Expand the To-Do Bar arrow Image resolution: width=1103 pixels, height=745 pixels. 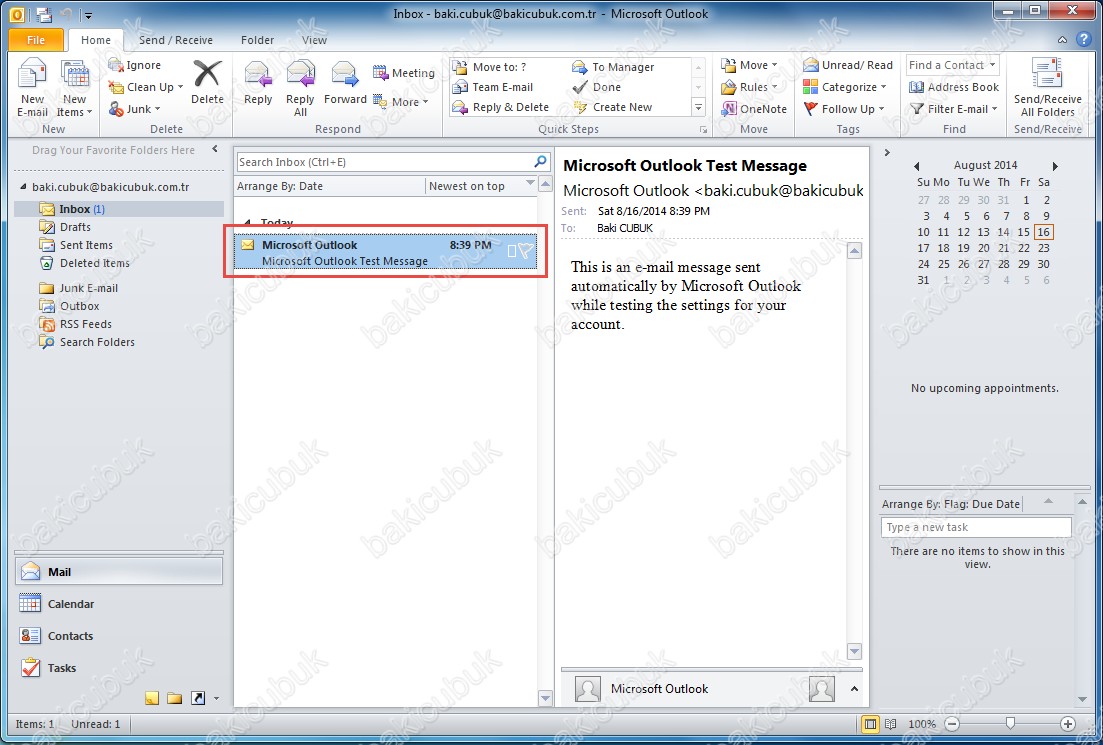(x=887, y=152)
